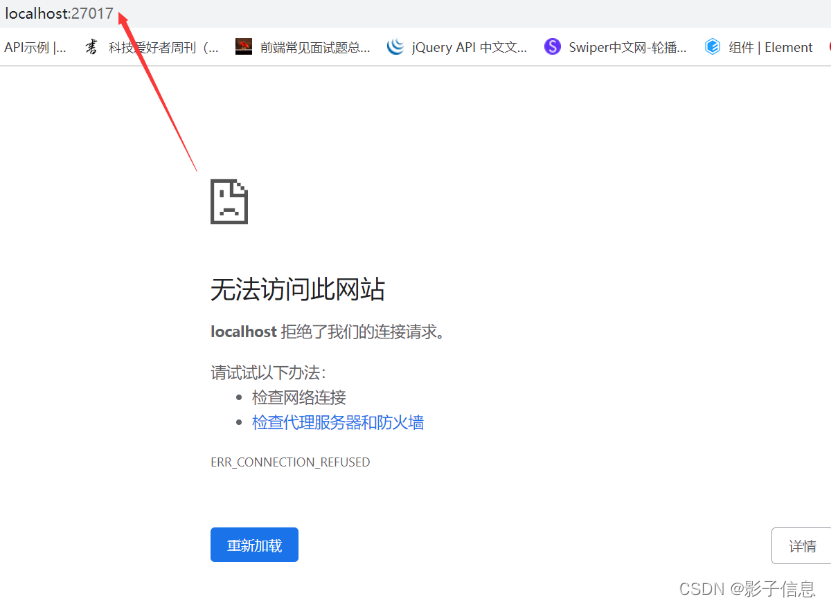Open the 检查代理服务器和防火墙 link

pos(337,422)
